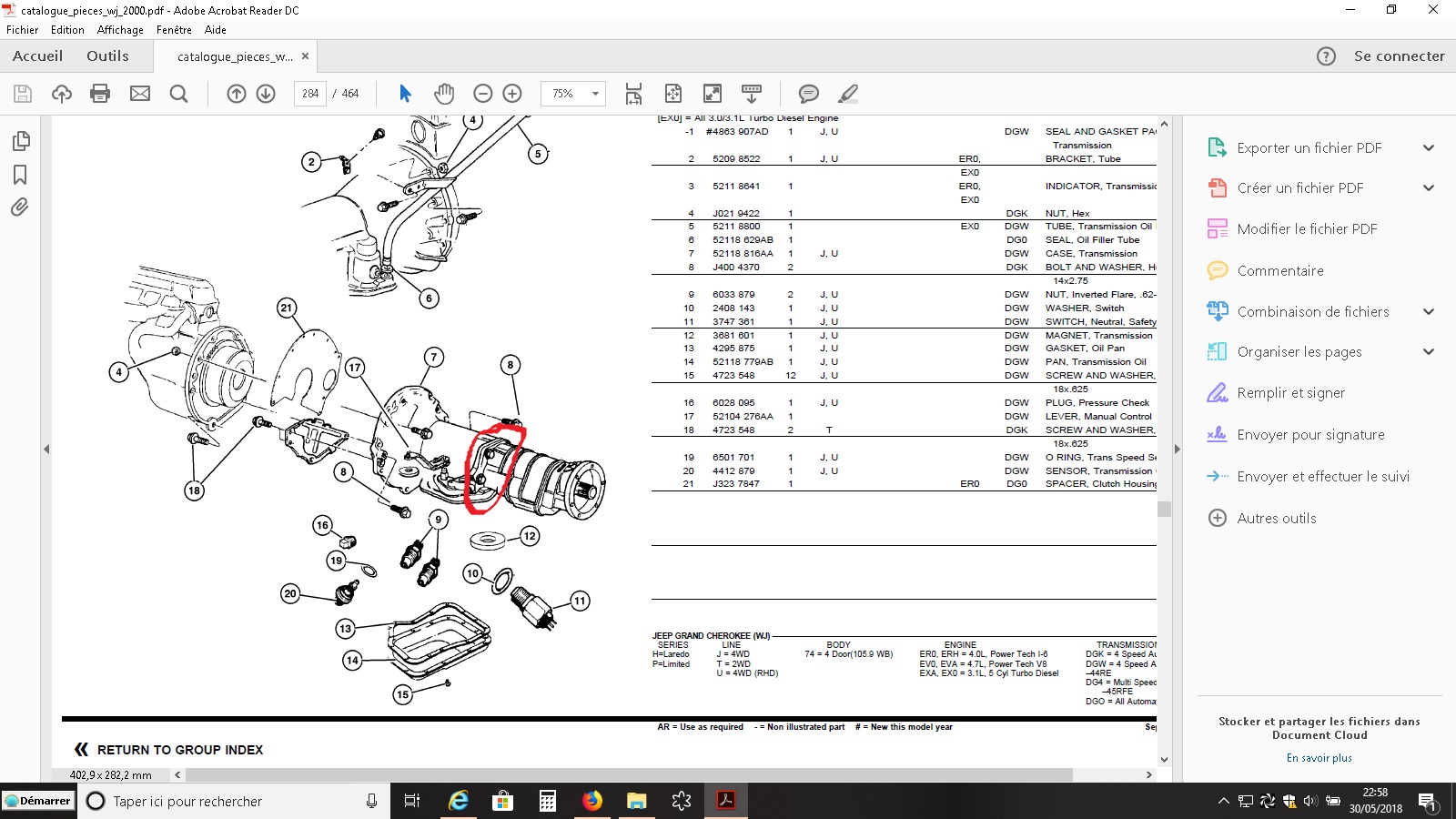This screenshot has height=819, width=1456.
Task: Select the highlight pen tool
Action: pos(848,93)
